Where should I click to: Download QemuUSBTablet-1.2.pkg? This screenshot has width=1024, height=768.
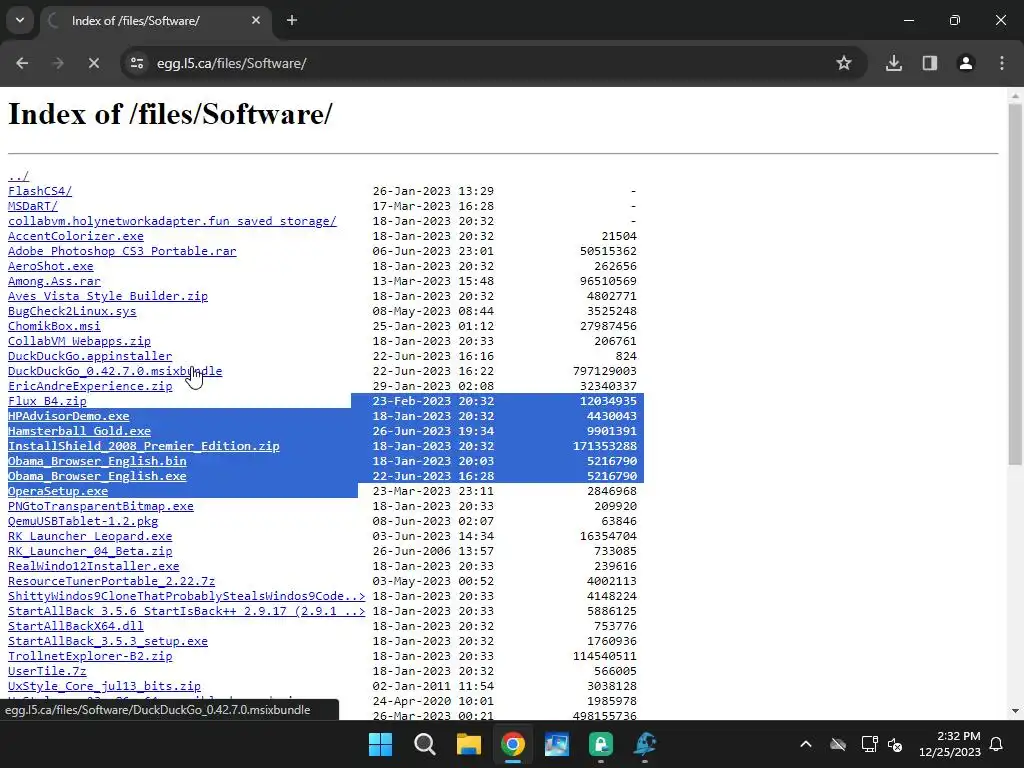pyautogui.click(x=83, y=522)
